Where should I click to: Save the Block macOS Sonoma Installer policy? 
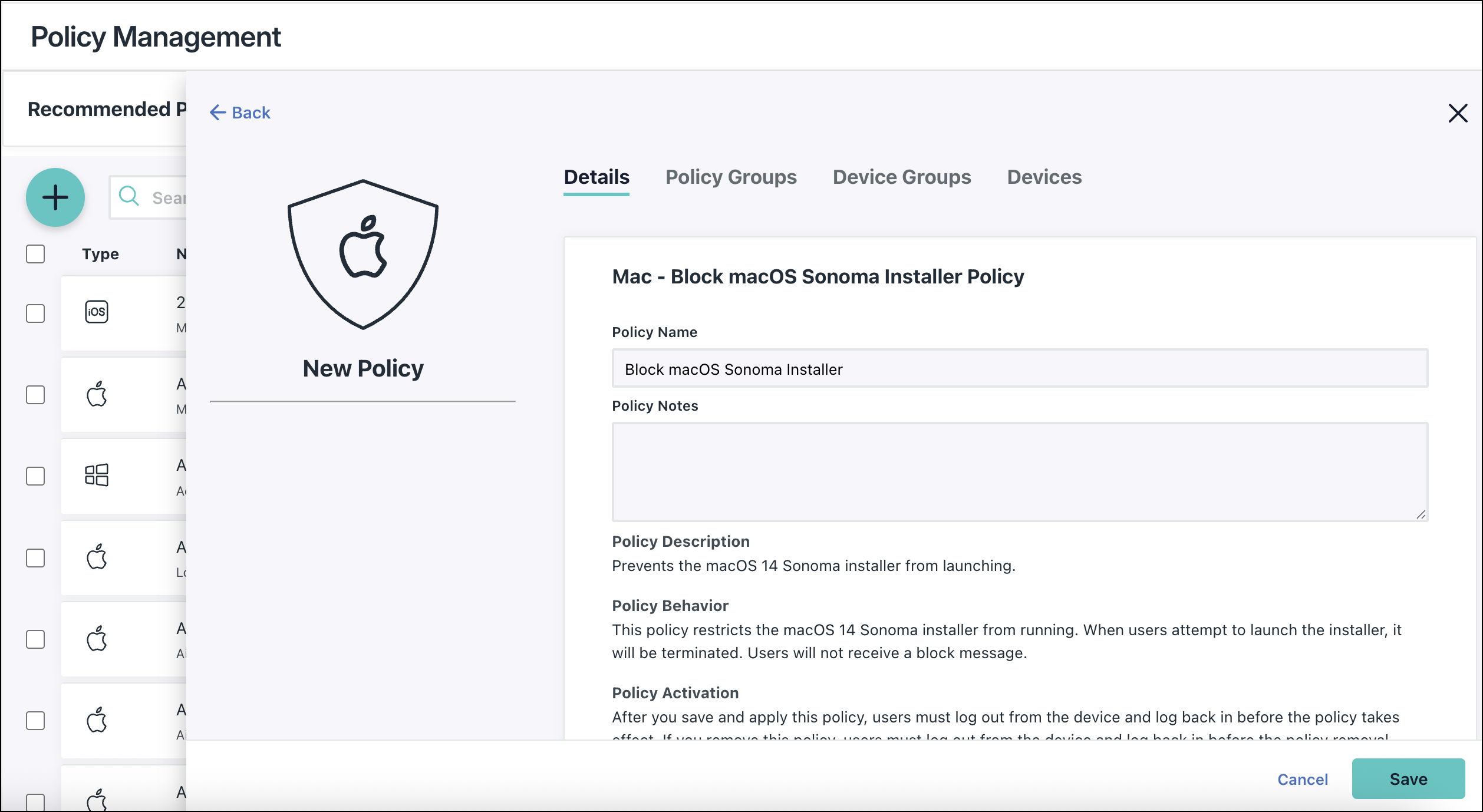tap(1409, 779)
